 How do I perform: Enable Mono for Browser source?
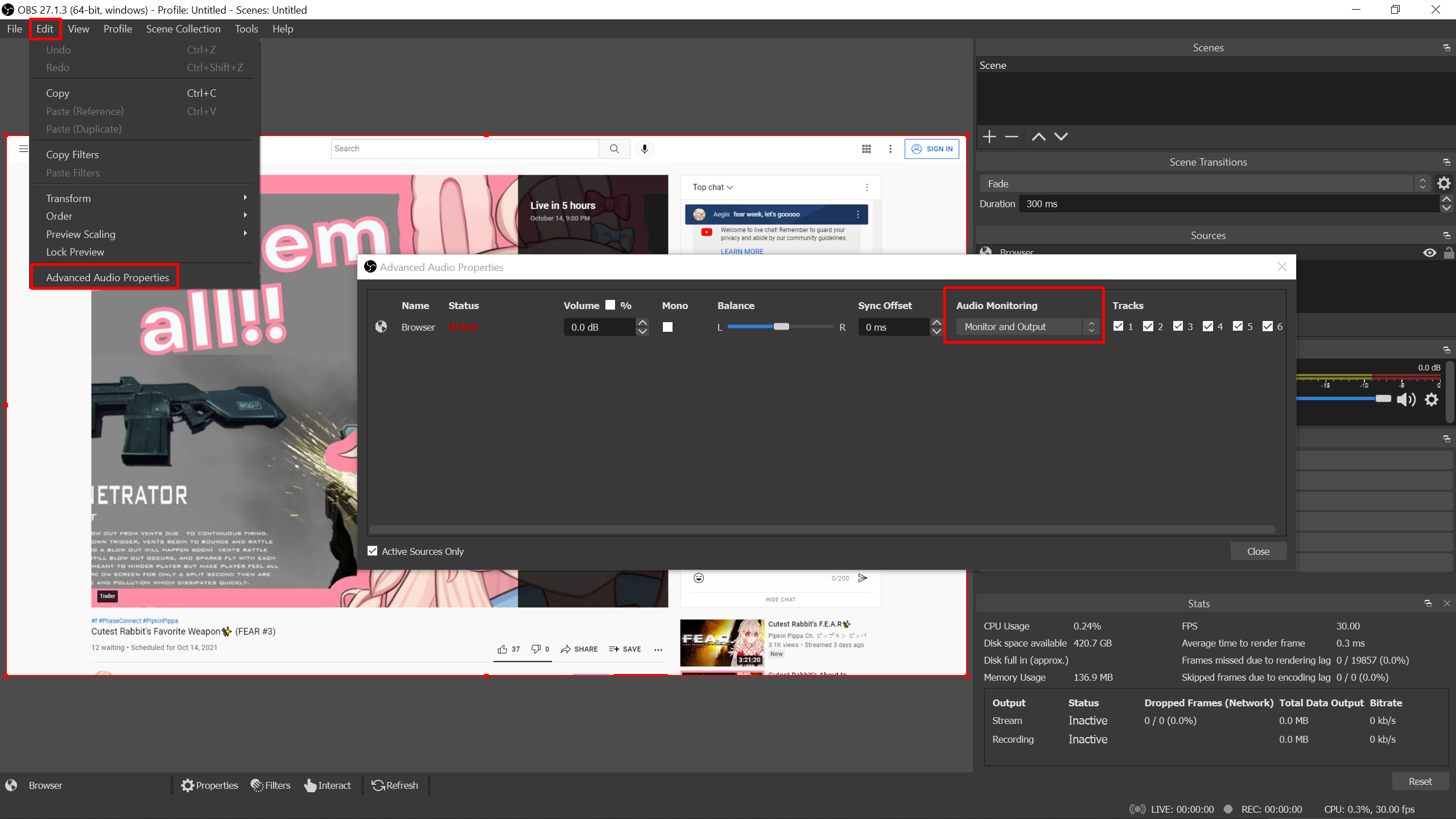667,327
